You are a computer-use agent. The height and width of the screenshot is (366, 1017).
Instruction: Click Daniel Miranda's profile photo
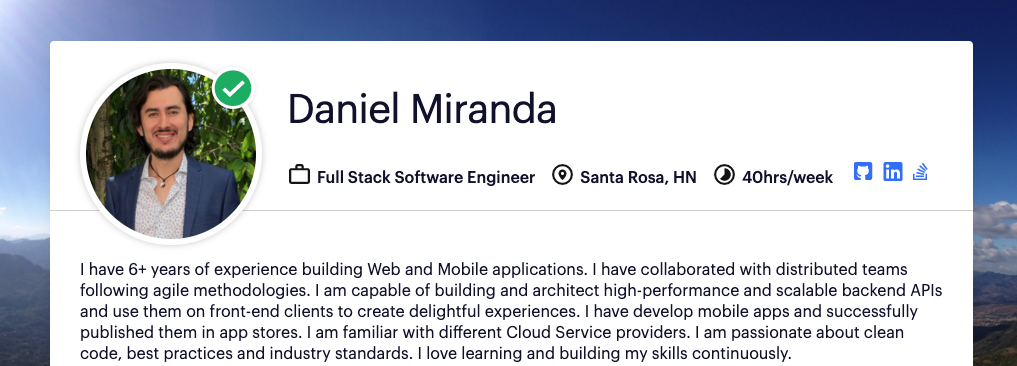(x=171, y=154)
